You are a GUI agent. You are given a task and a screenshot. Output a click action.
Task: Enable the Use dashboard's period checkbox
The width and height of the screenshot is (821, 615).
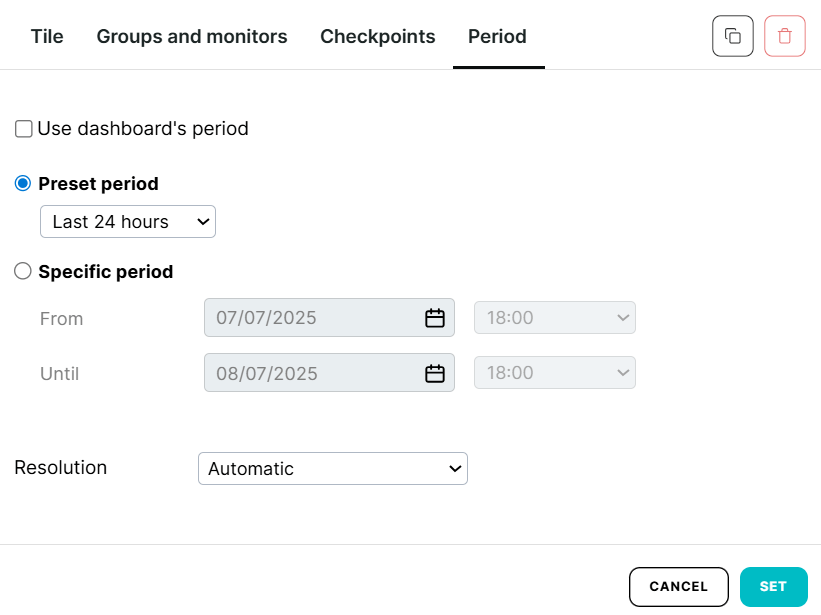(24, 129)
